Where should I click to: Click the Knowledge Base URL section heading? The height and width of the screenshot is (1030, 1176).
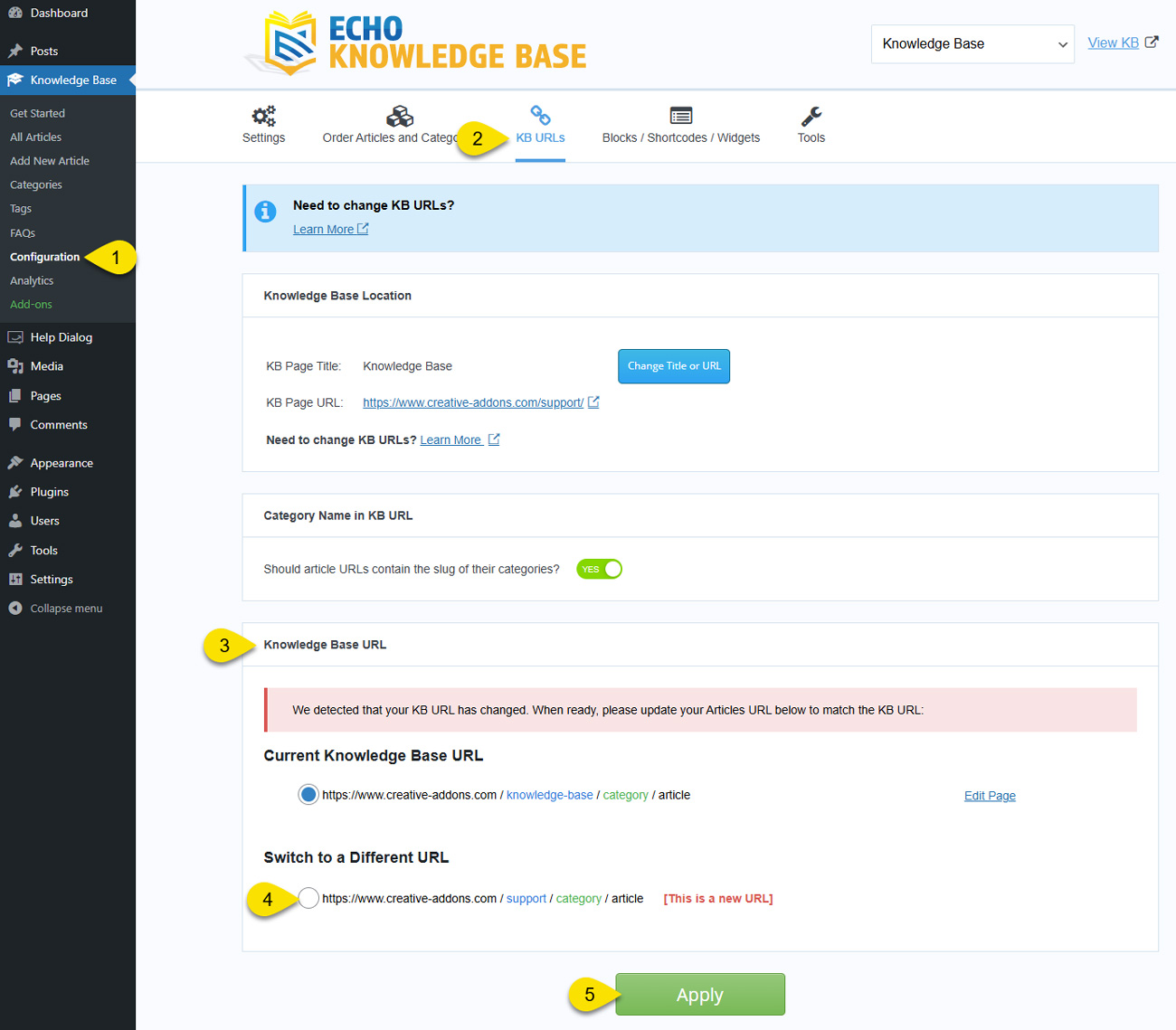(x=325, y=645)
